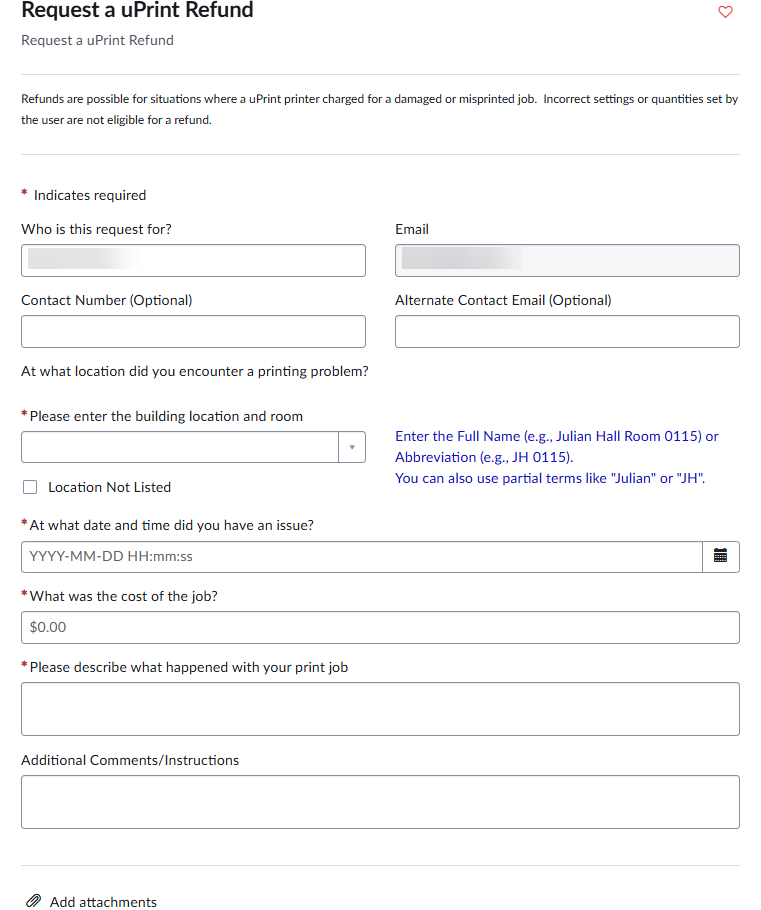Click the read-only Email field
Image resolution: width=761 pixels, height=910 pixels.
(567, 261)
